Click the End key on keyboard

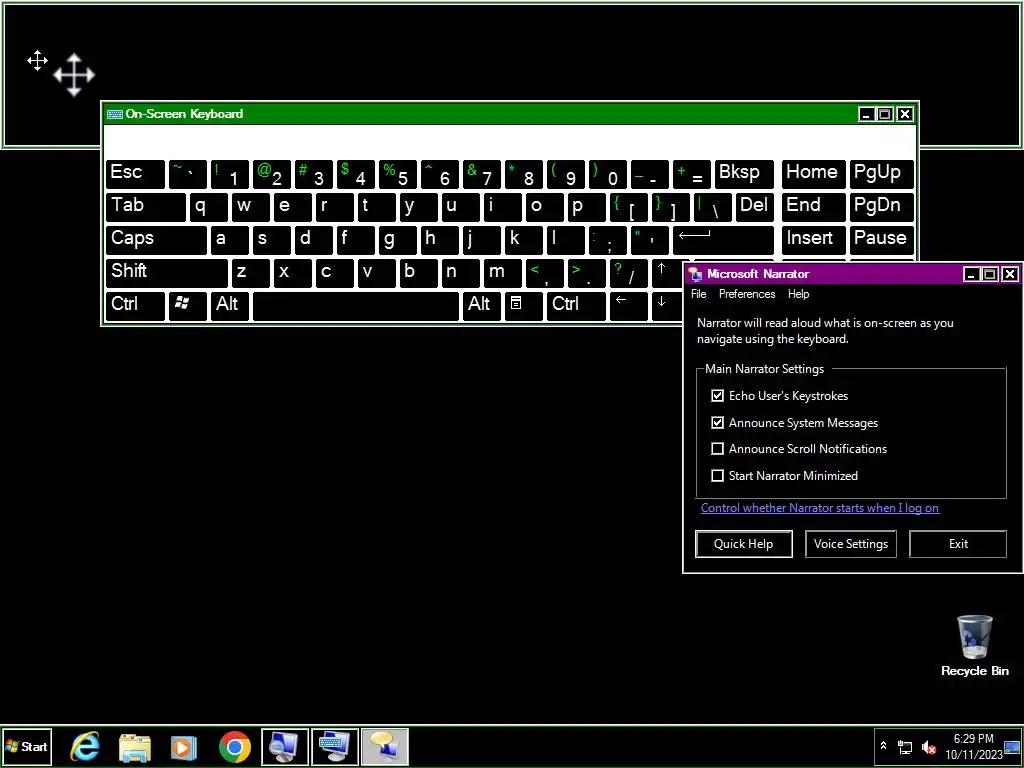pos(814,207)
